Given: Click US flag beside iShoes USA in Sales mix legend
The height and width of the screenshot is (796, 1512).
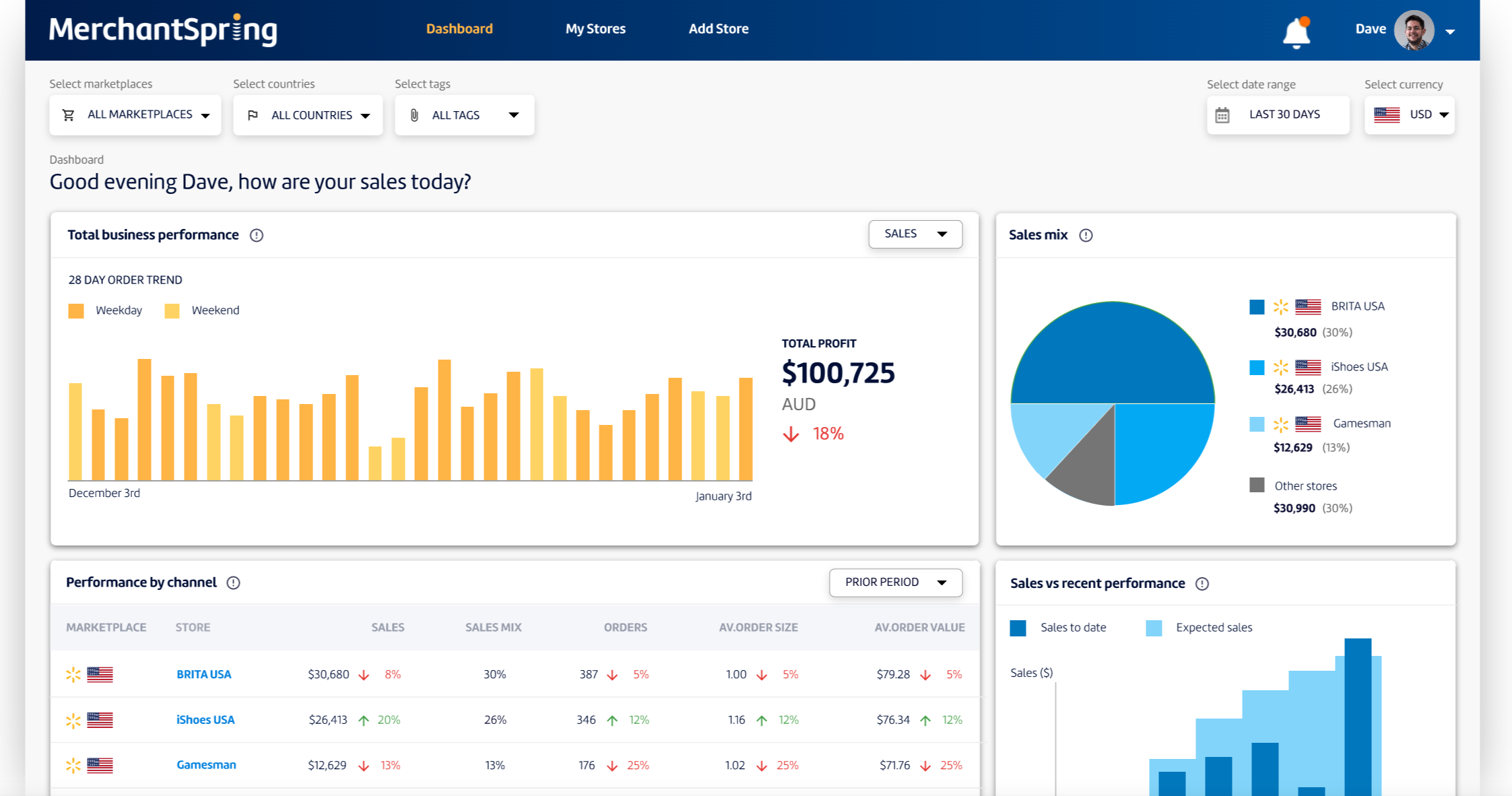Looking at the screenshot, I should [1308, 368].
